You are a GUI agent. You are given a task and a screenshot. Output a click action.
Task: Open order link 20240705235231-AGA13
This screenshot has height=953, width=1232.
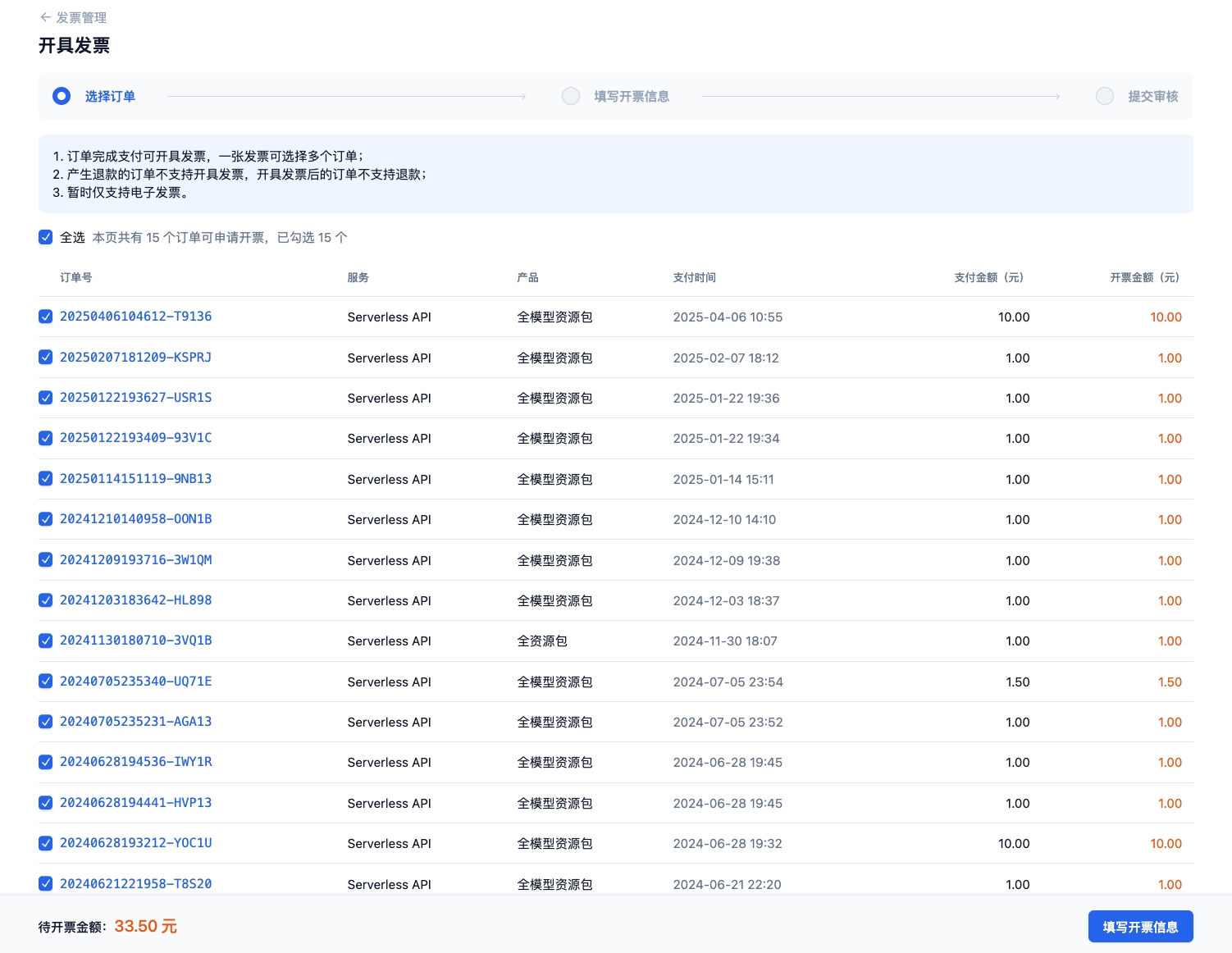point(135,722)
